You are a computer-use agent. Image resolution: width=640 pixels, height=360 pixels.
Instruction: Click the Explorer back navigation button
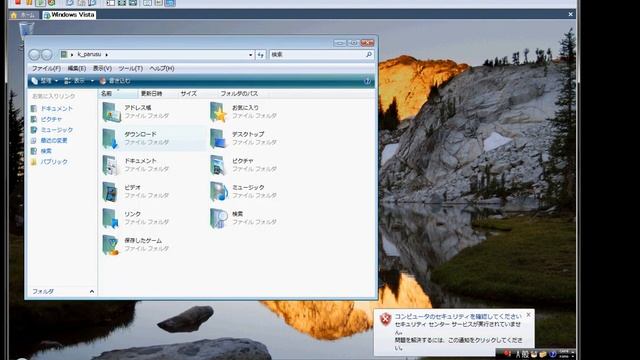click(x=34, y=54)
